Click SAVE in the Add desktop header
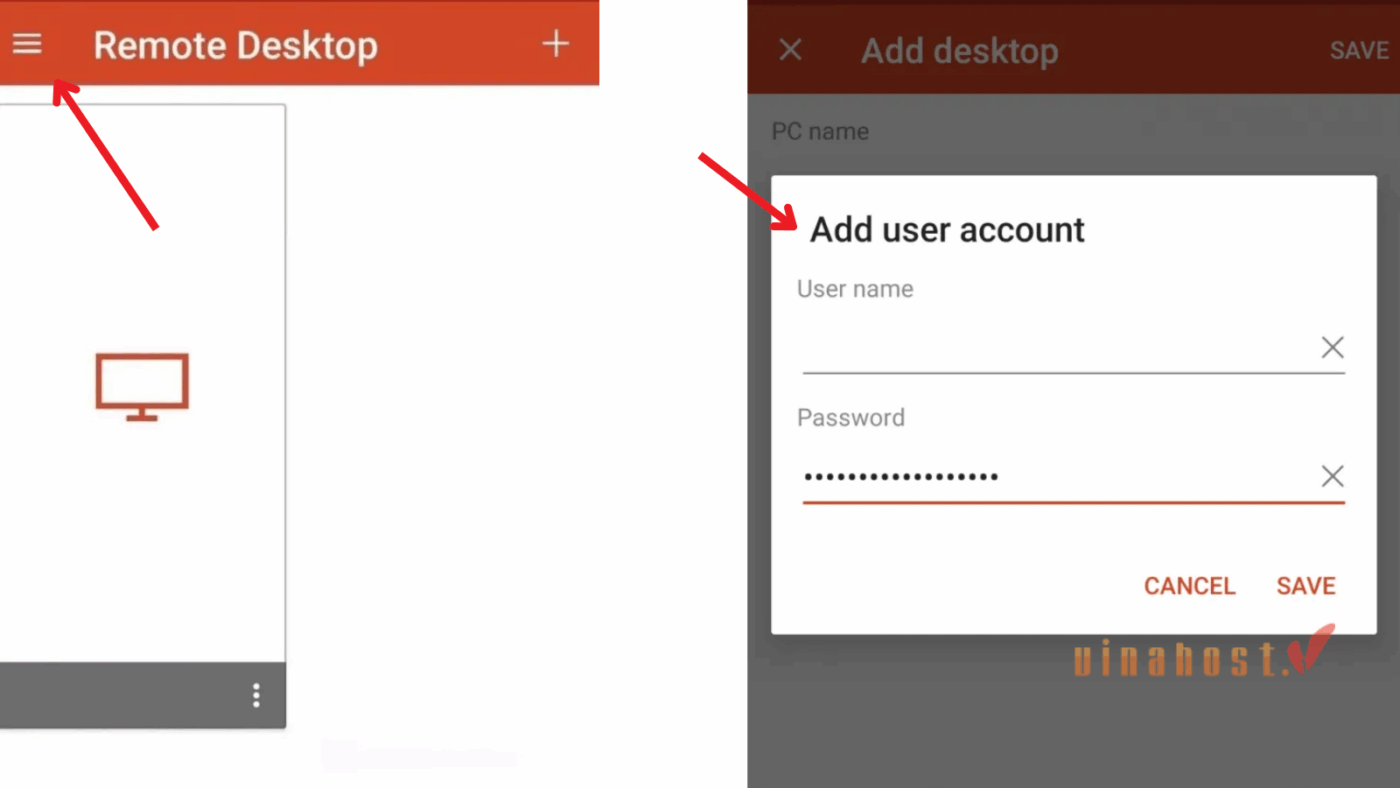This screenshot has width=1400, height=788. point(1359,51)
